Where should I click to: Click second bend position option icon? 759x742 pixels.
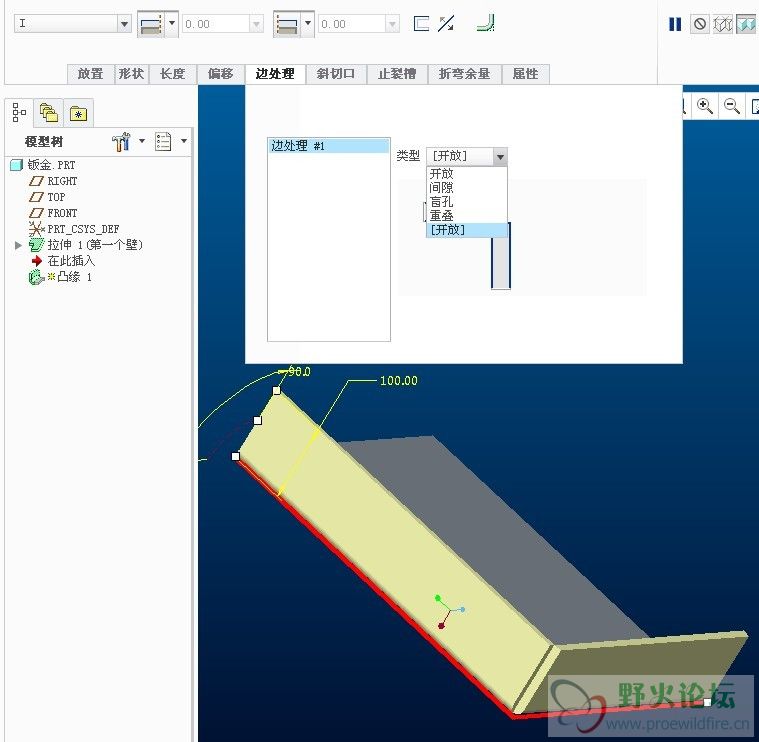pyautogui.click(x=287, y=24)
